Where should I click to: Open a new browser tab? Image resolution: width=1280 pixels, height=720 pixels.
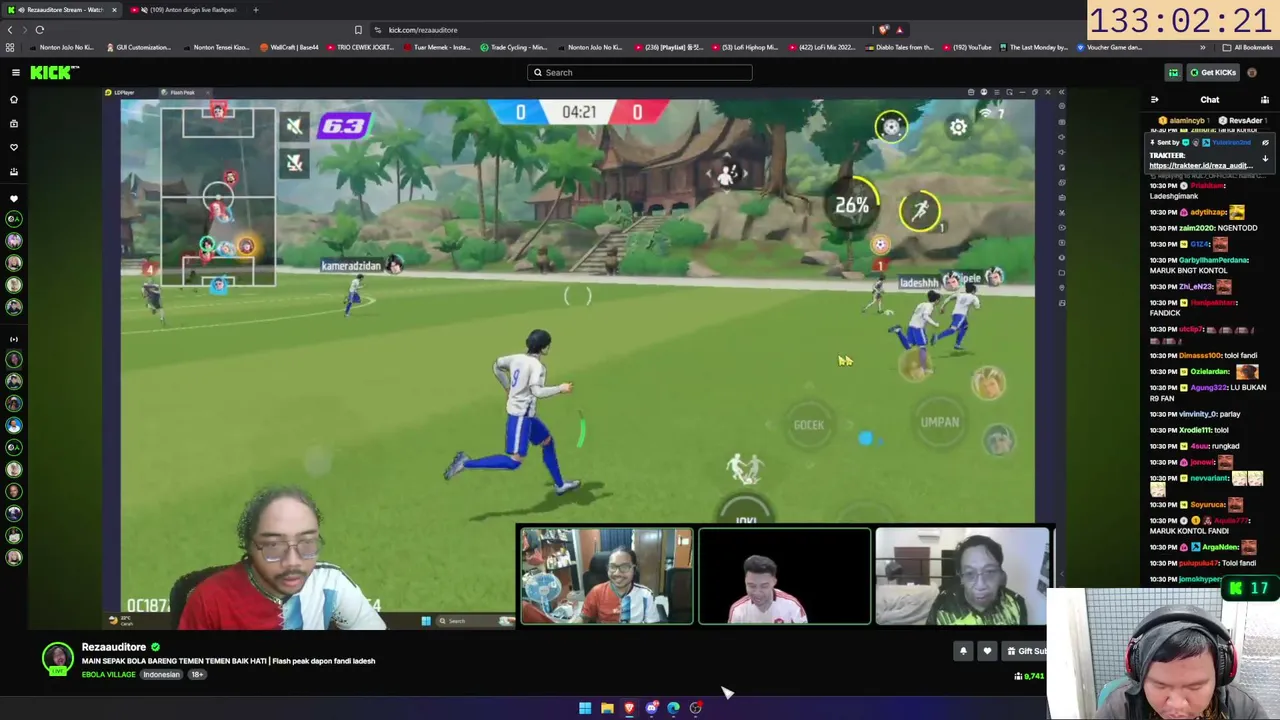pos(255,10)
